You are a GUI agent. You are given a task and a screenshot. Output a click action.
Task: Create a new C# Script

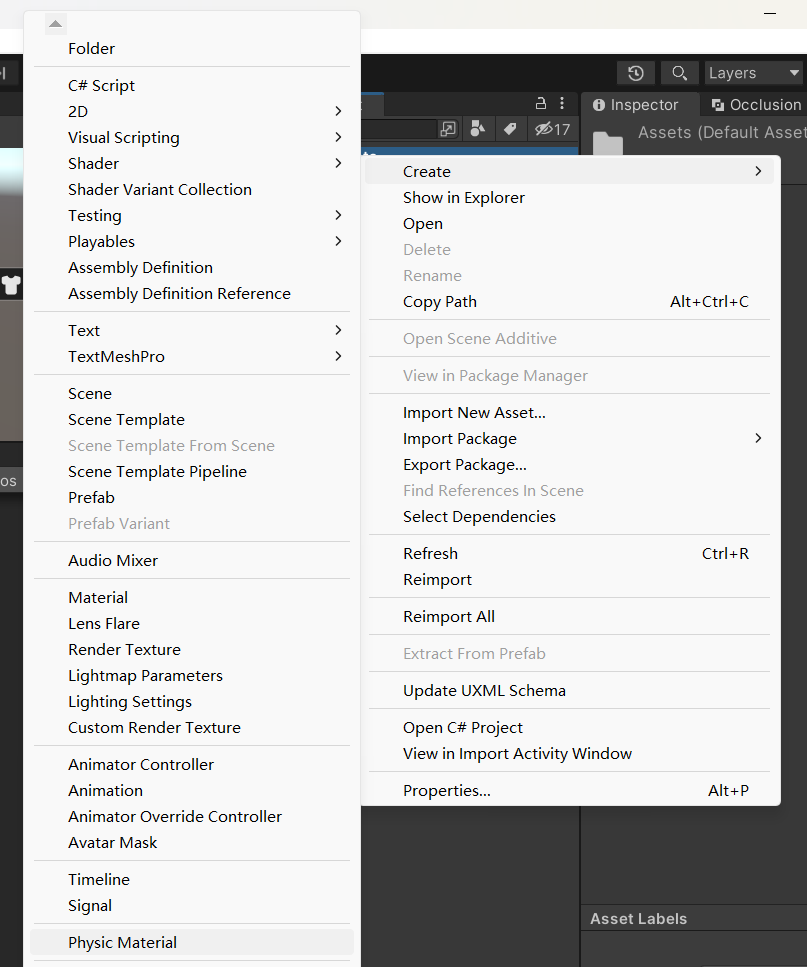[x=192, y=86]
